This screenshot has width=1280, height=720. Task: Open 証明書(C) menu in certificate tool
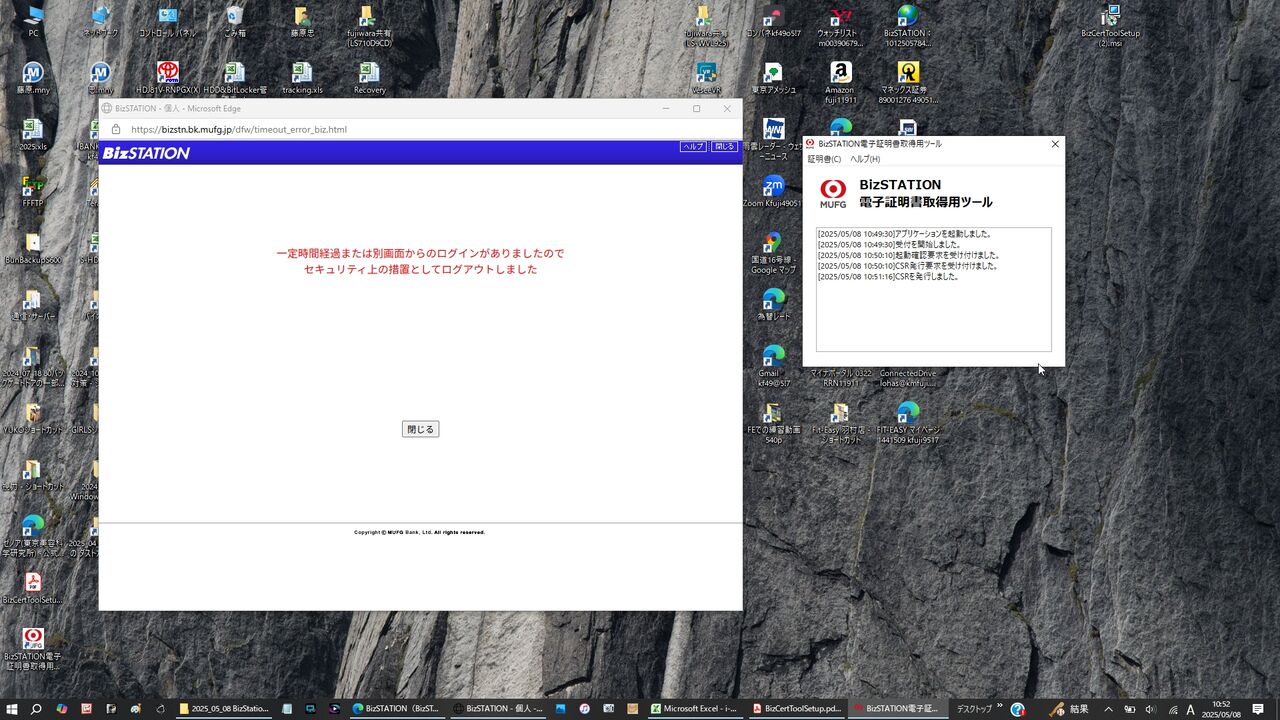click(825, 159)
